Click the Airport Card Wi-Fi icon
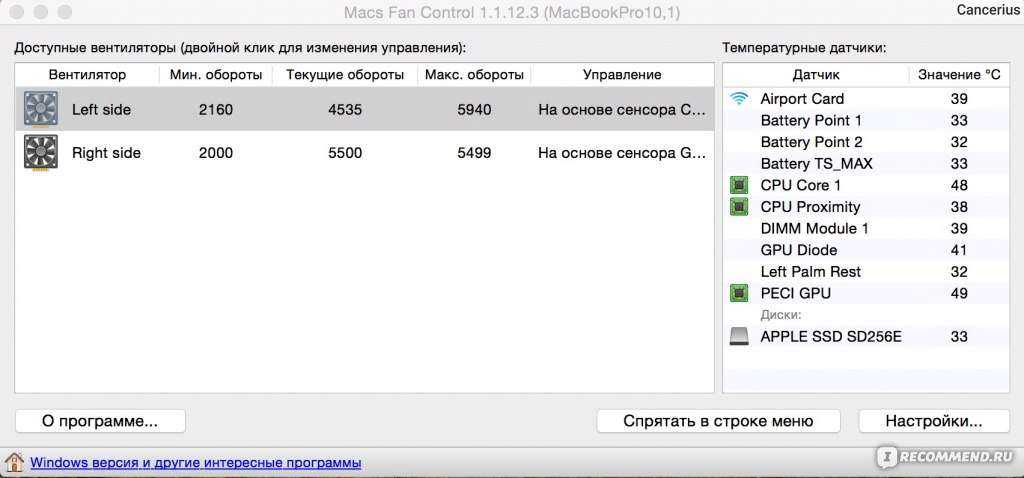 (x=739, y=99)
